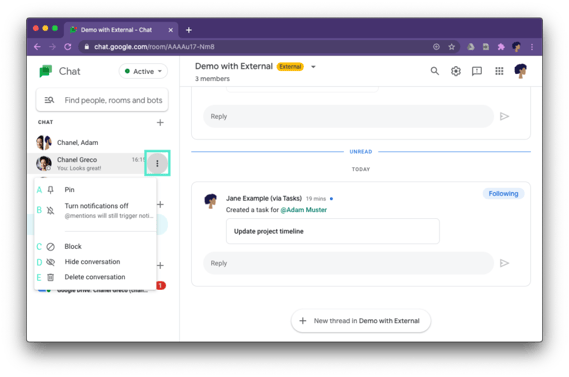Viewport: 569px width, 377px height.
Task: Toggle the Following button on the thread
Action: pyautogui.click(x=503, y=194)
